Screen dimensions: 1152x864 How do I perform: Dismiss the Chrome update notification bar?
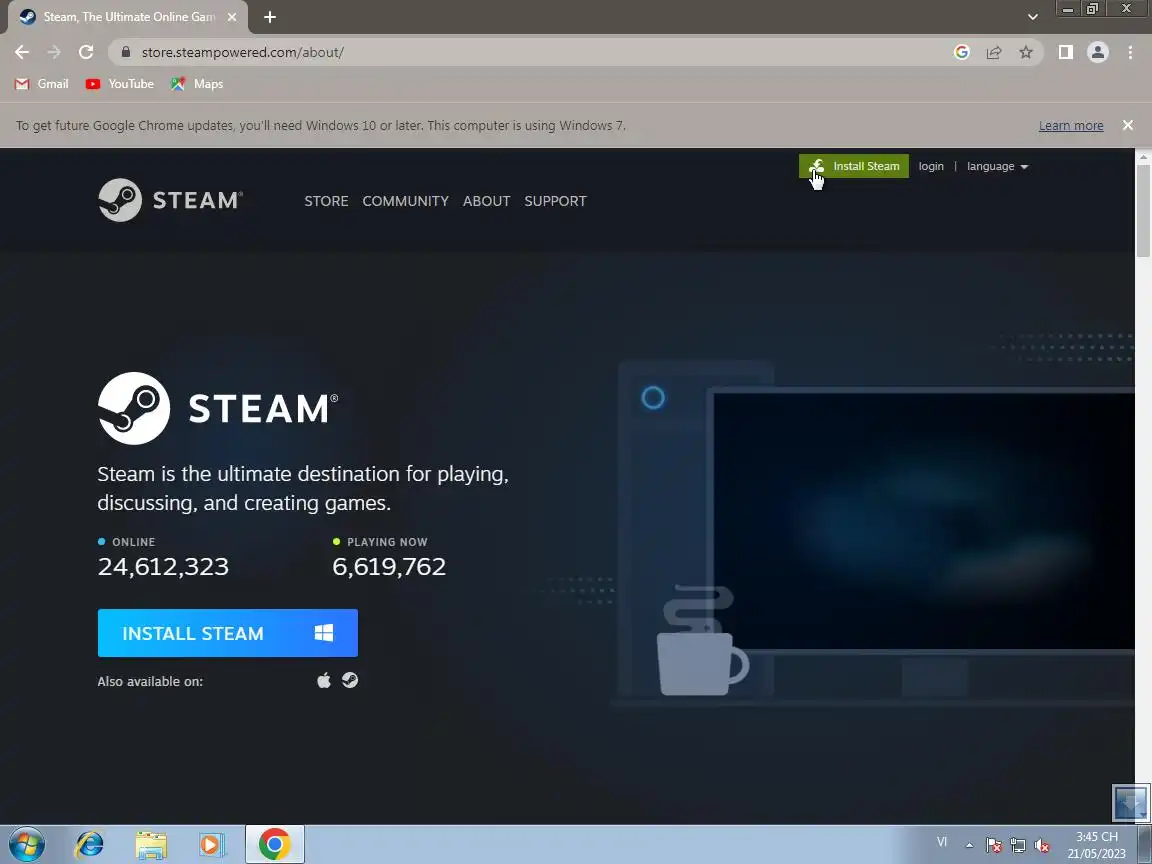pos(1128,126)
